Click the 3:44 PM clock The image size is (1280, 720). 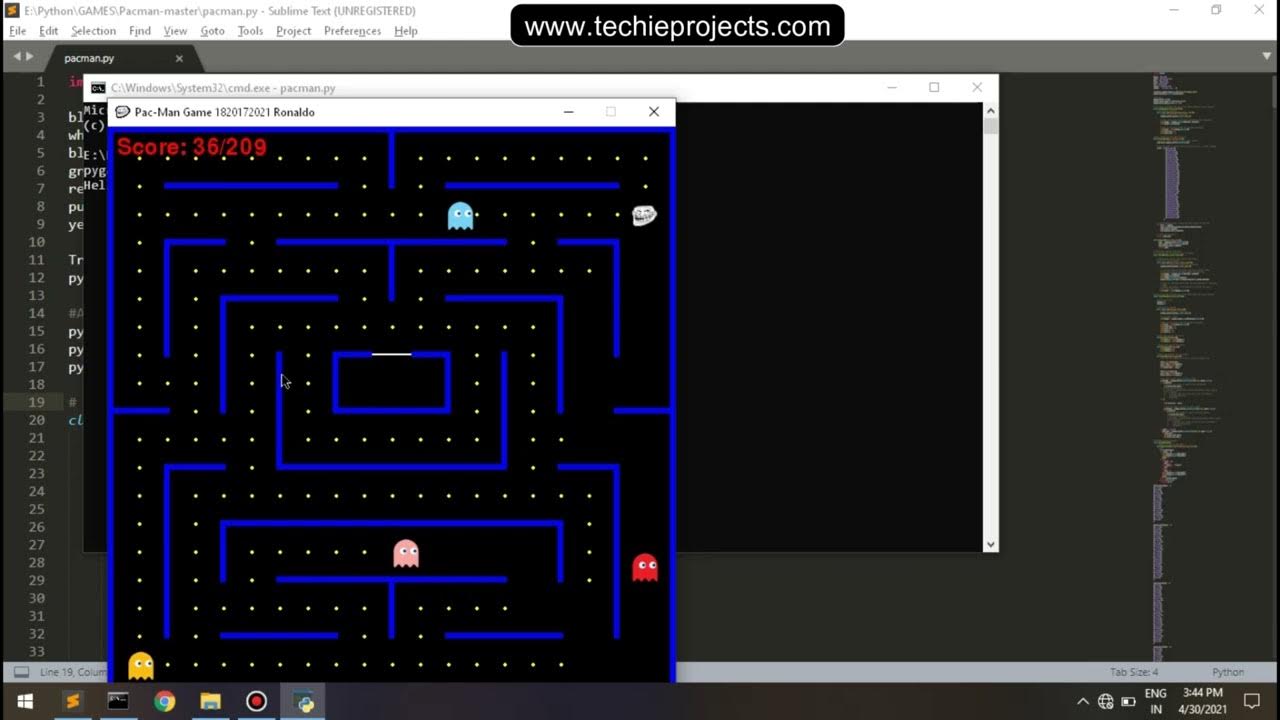[x=1202, y=693]
